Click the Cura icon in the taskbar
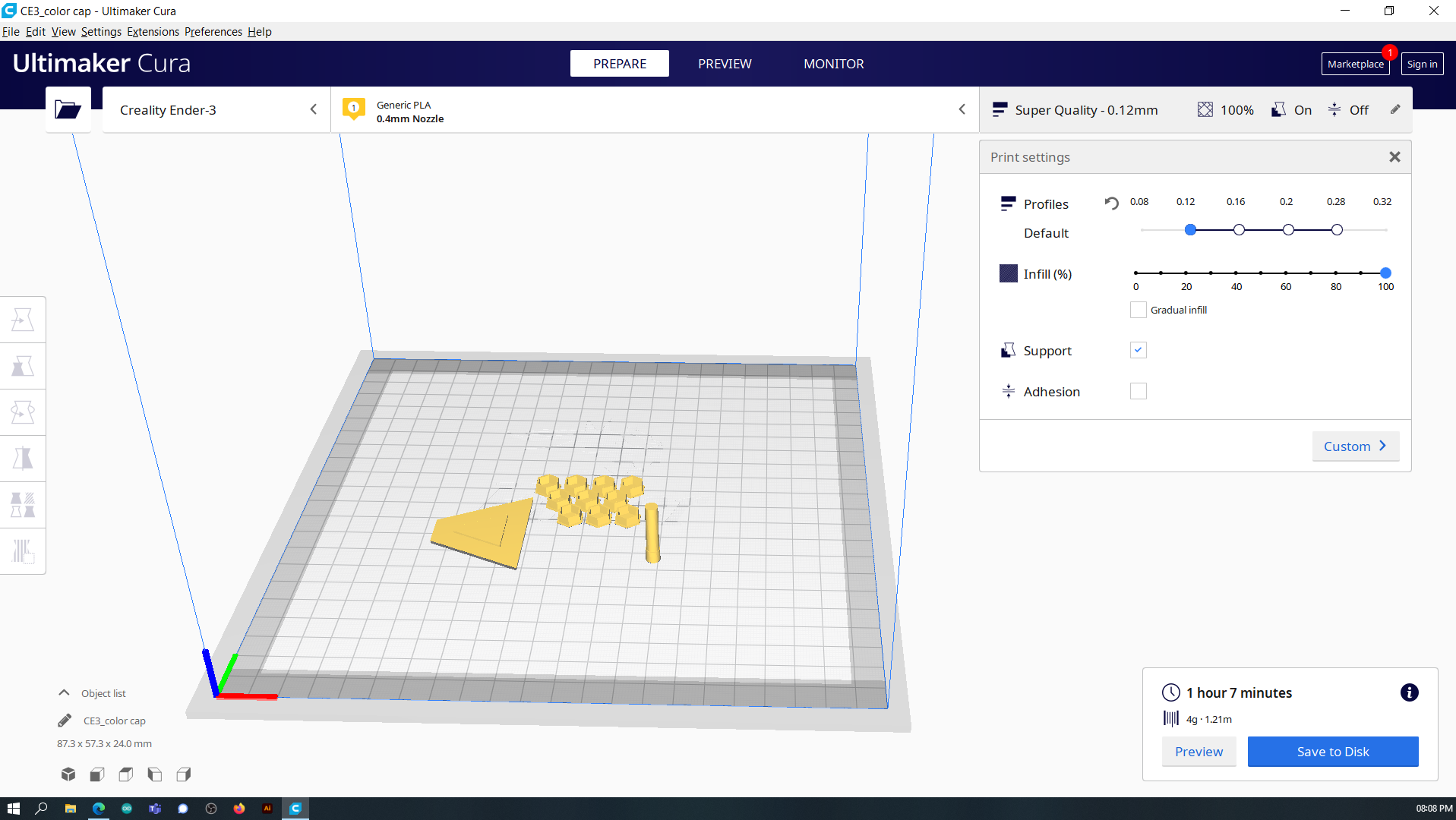 [295, 809]
